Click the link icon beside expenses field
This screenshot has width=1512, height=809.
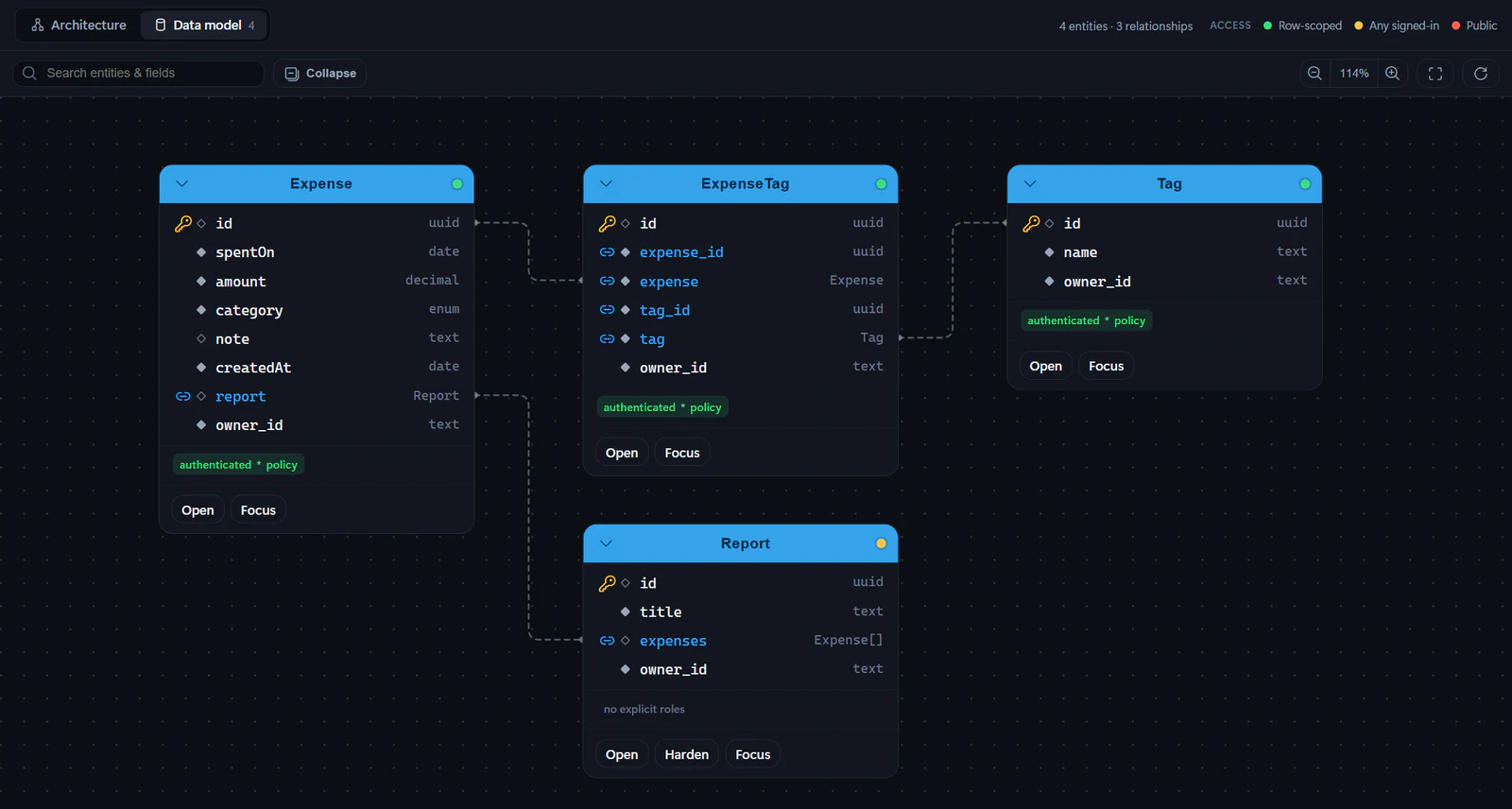[x=608, y=641]
